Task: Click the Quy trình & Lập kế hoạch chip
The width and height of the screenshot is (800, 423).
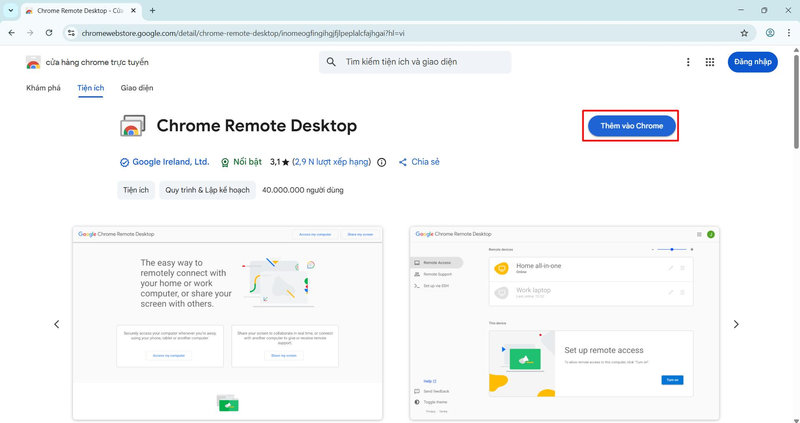Action: click(207, 190)
